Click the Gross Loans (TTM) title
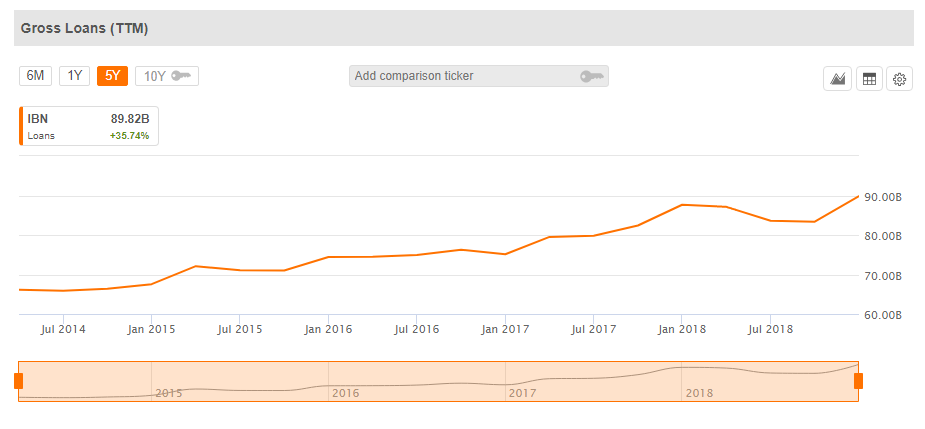This screenshot has width=925, height=429. point(84,28)
